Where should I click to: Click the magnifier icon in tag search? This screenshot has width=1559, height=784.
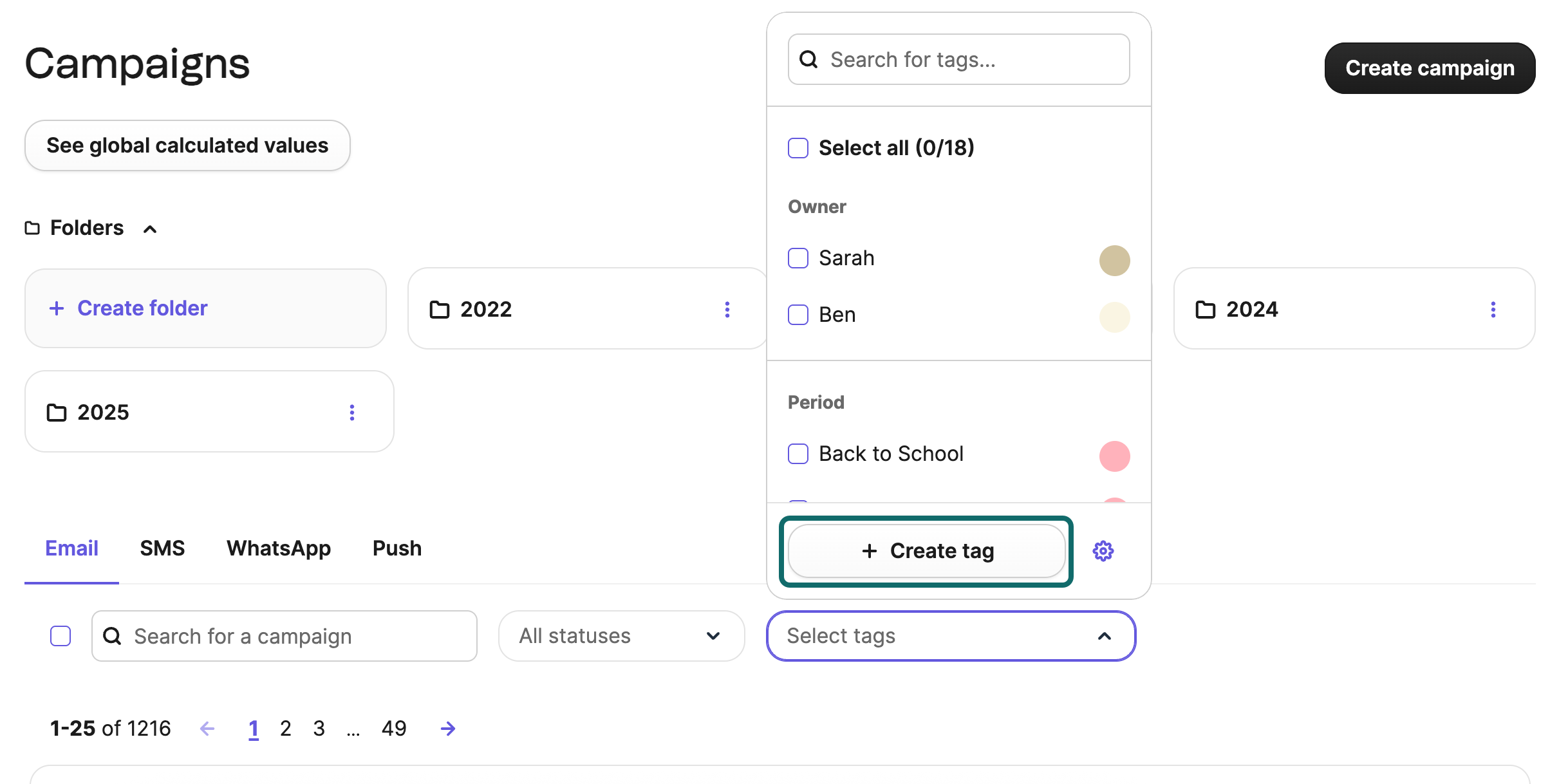pyautogui.click(x=809, y=59)
